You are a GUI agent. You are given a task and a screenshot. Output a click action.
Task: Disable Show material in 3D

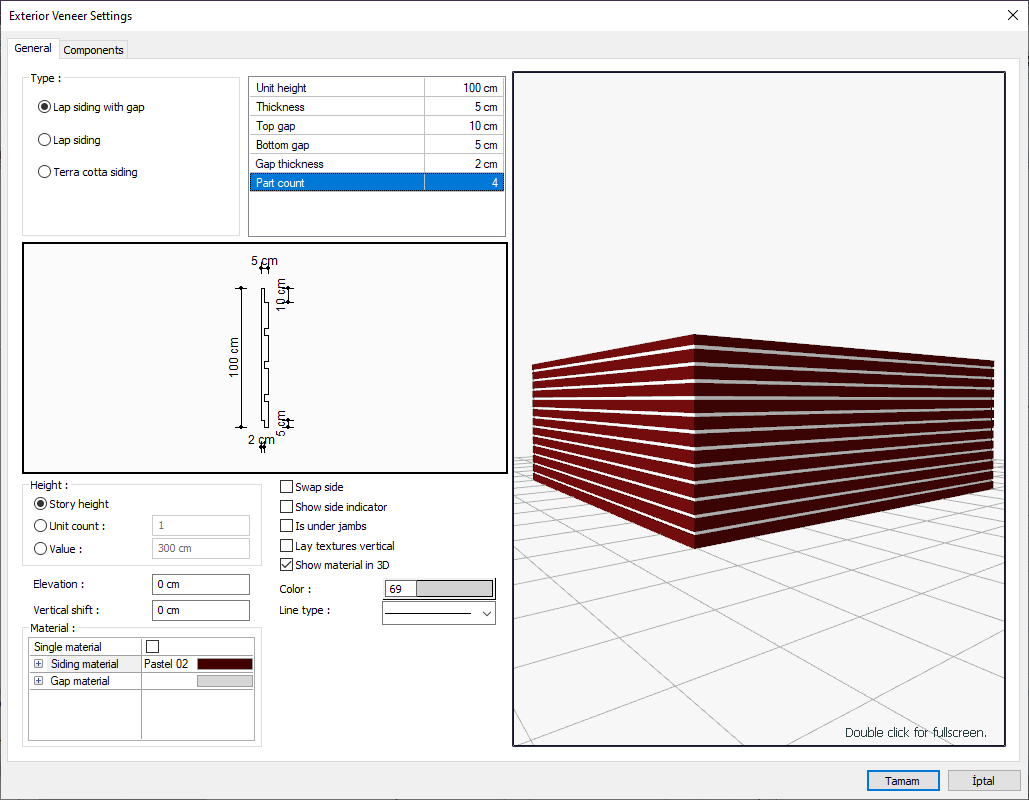(287, 565)
